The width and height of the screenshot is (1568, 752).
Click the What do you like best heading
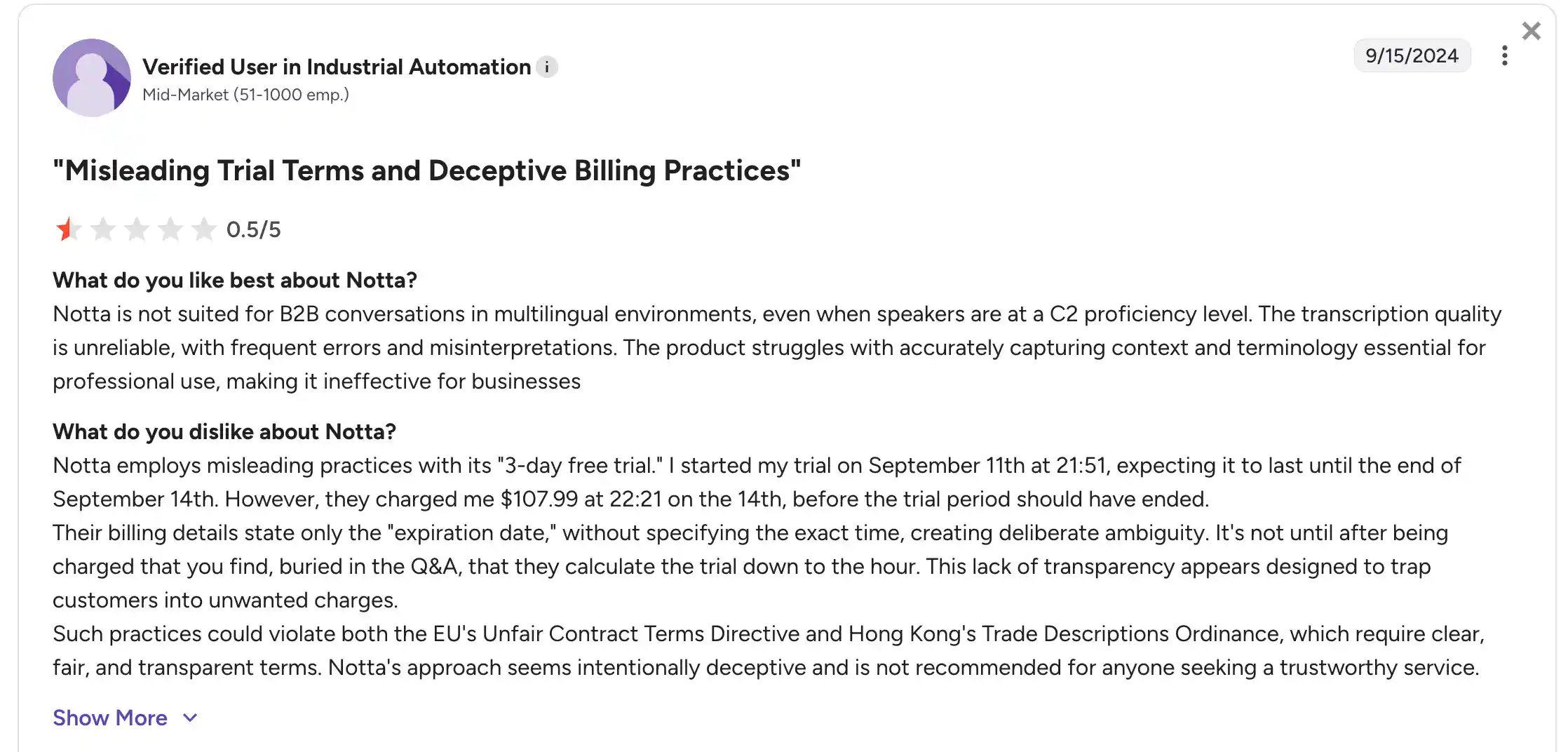(x=235, y=280)
